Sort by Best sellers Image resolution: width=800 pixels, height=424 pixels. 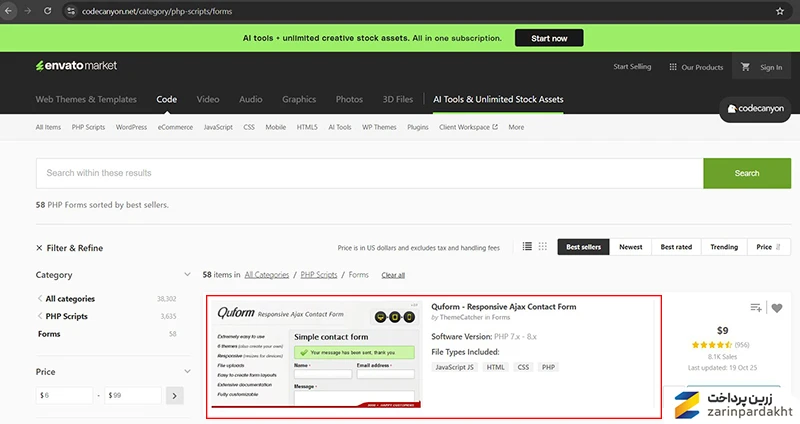point(583,247)
